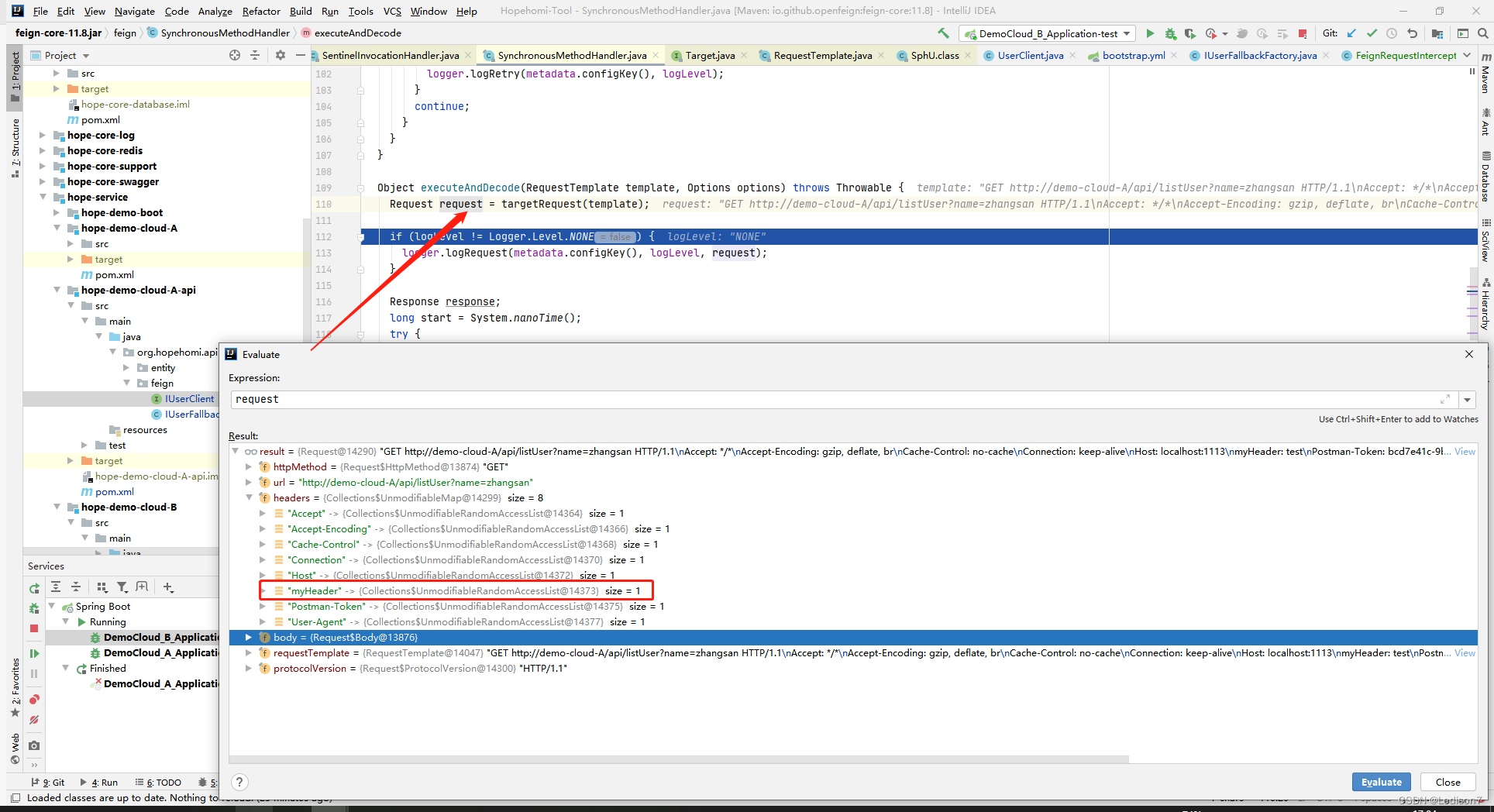Collapse hope-demo-cloud-B module in Project tree
Image resolution: width=1494 pixels, height=812 pixels.
[57, 507]
